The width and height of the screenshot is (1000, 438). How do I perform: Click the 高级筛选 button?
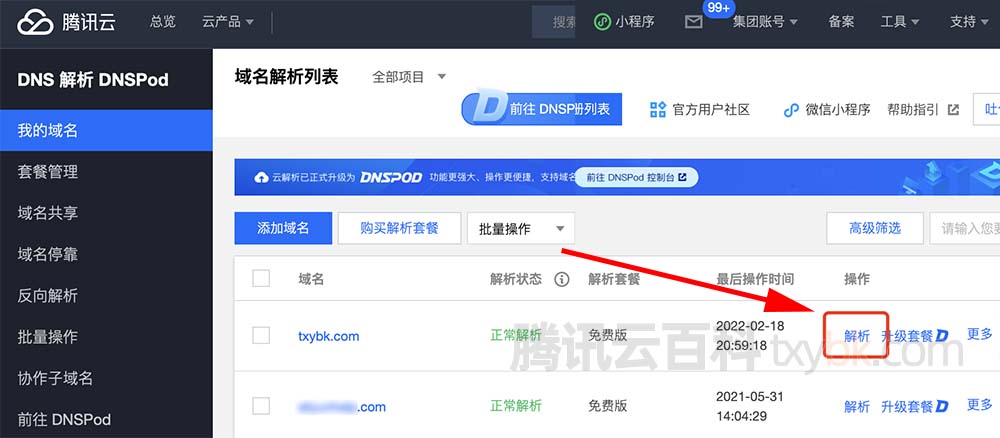[x=875, y=228]
